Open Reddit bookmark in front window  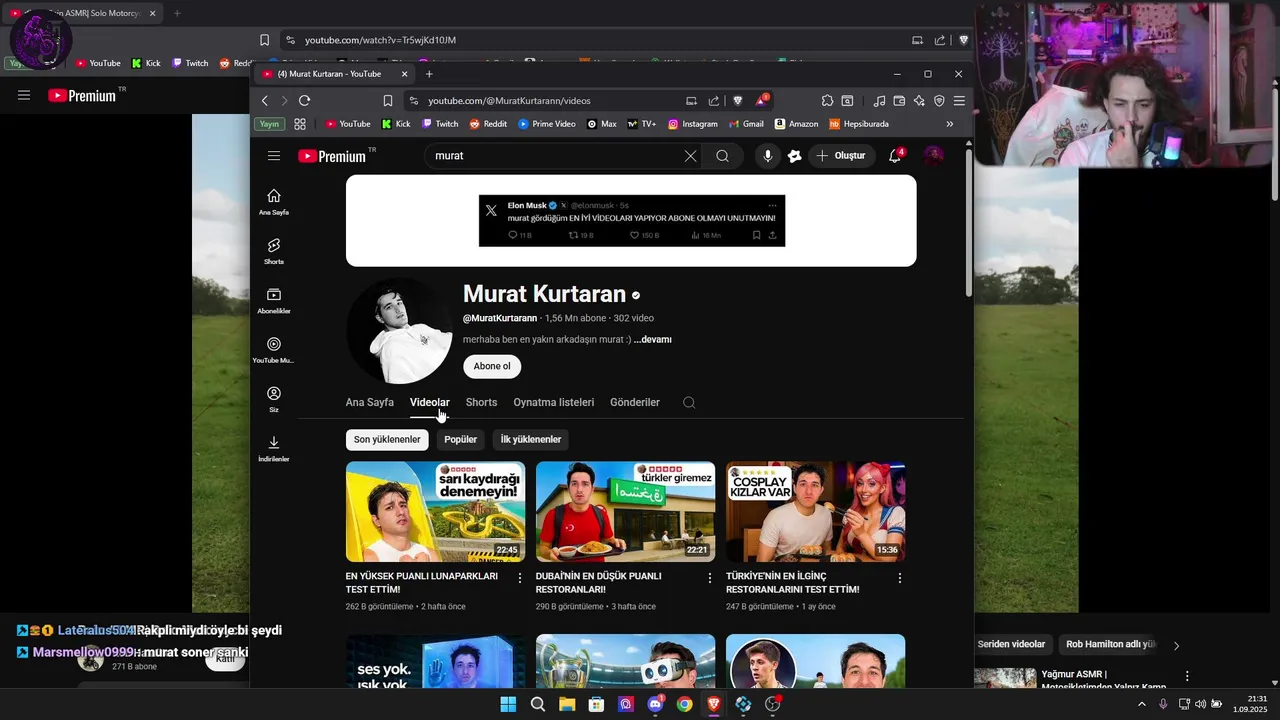point(488,124)
